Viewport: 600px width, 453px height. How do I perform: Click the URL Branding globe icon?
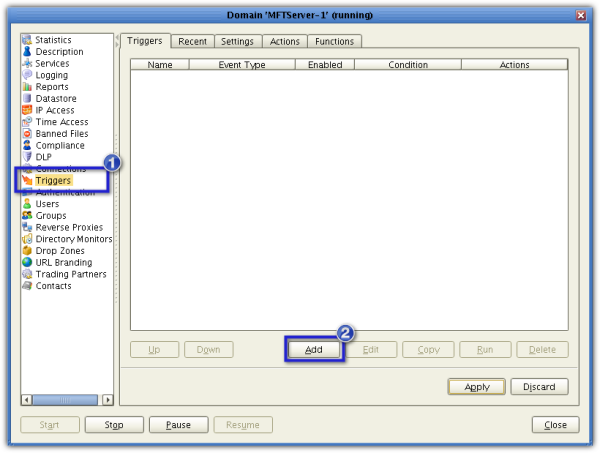click(27, 262)
